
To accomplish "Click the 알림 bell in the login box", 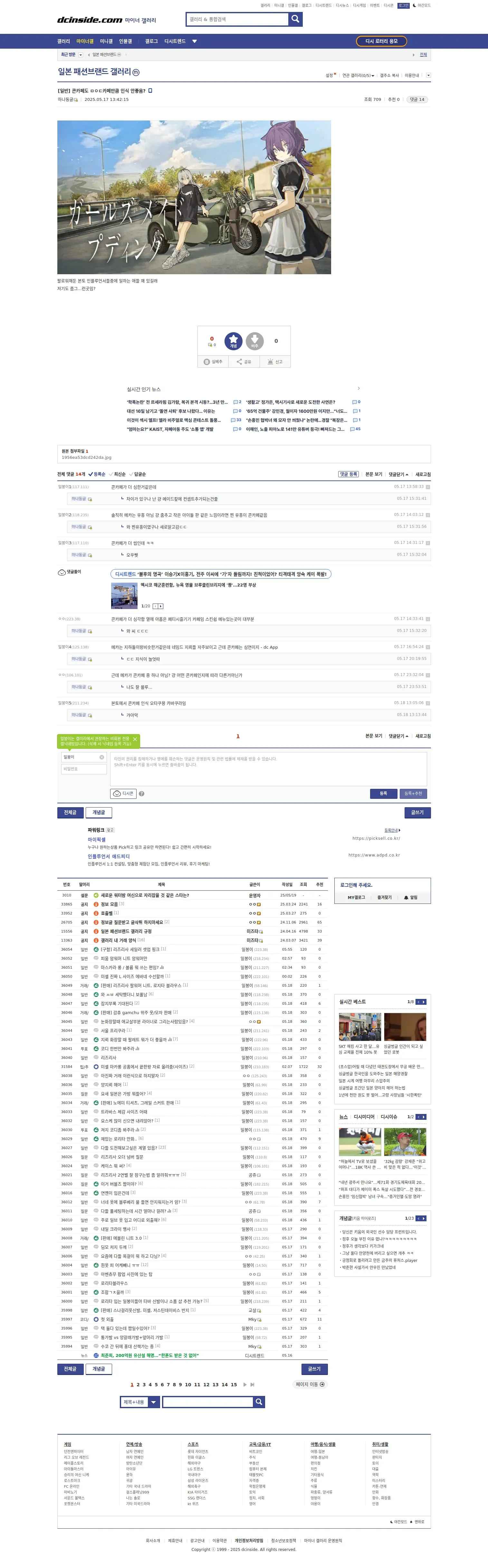I will coord(411,897).
